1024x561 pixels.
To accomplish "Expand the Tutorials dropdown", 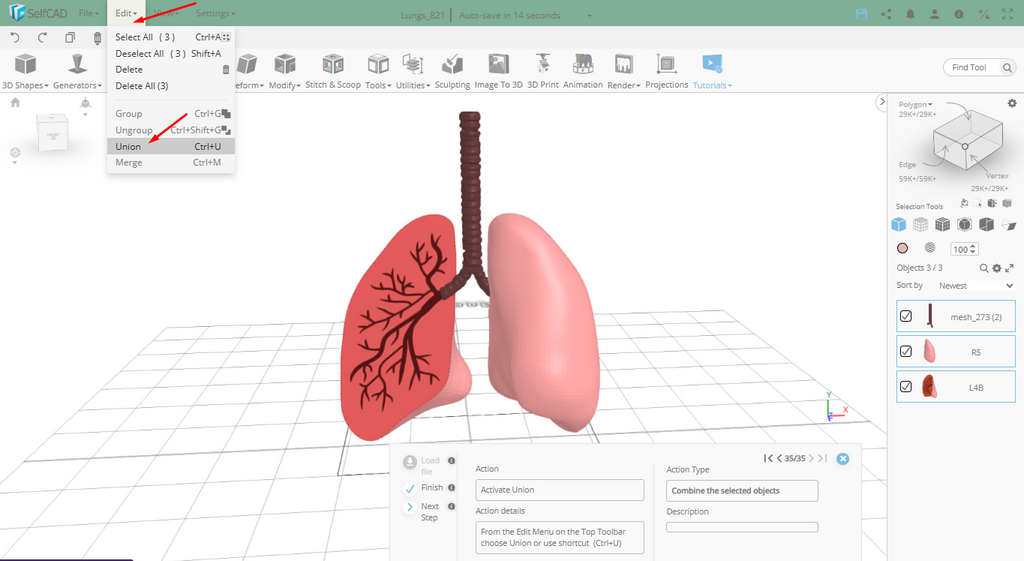I will (712, 85).
